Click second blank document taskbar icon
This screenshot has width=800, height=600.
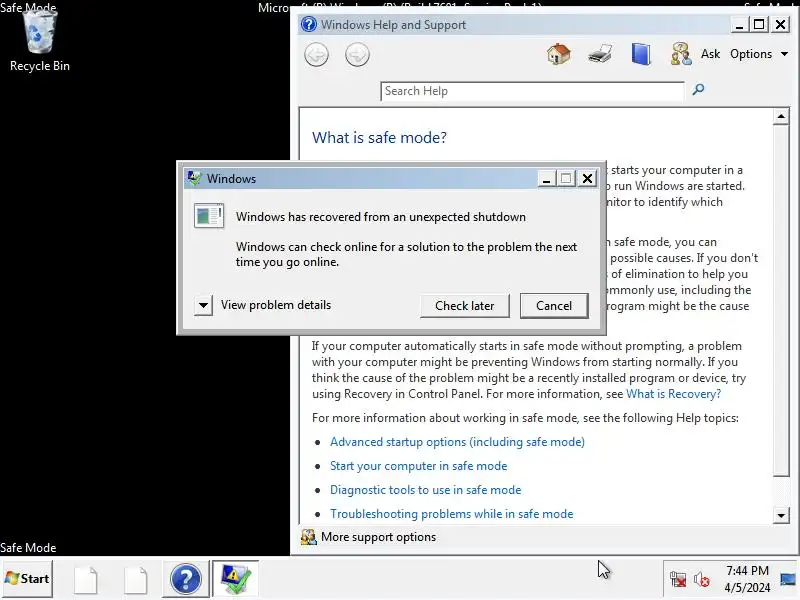click(x=135, y=579)
